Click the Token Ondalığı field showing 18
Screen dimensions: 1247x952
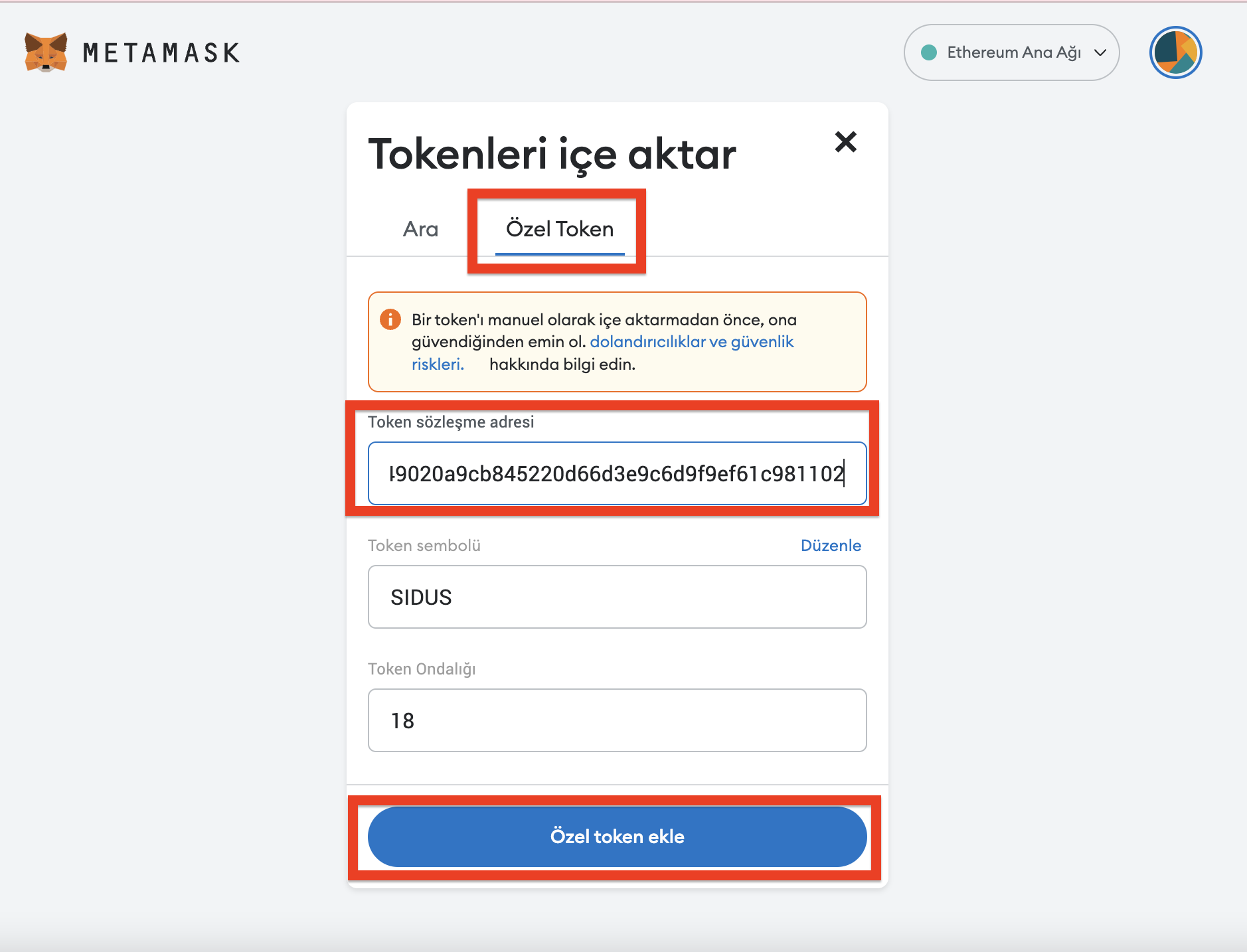[x=617, y=720]
